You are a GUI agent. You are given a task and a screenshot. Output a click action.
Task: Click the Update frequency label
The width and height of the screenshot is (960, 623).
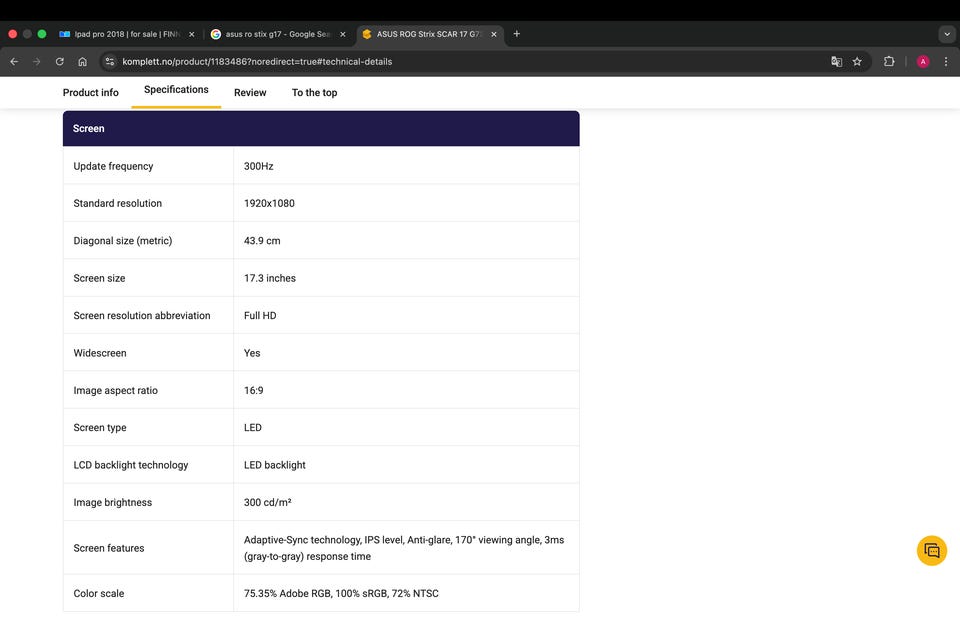click(x=113, y=166)
